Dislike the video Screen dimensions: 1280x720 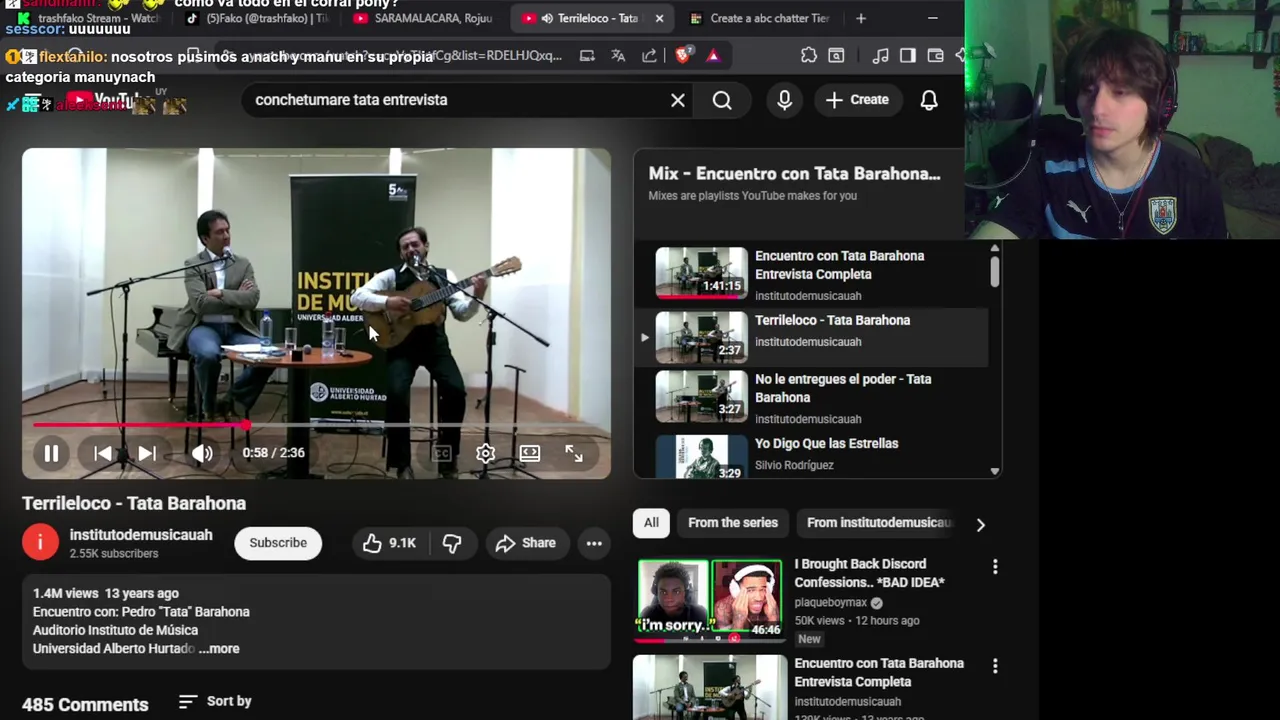(452, 543)
